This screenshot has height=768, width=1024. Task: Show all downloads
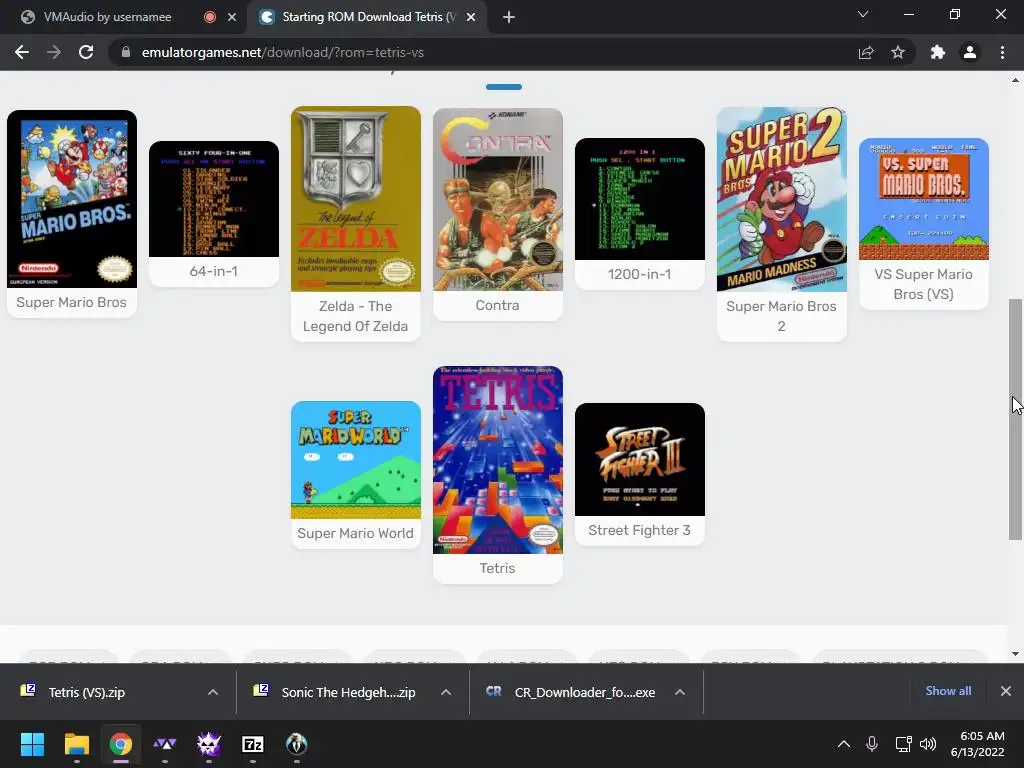click(x=948, y=691)
